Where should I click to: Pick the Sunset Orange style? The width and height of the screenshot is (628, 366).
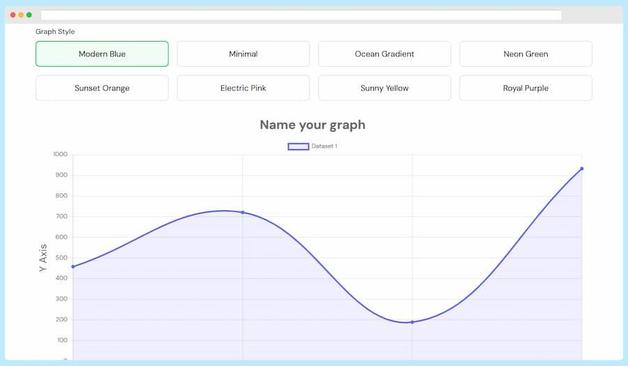coord(102,88)
